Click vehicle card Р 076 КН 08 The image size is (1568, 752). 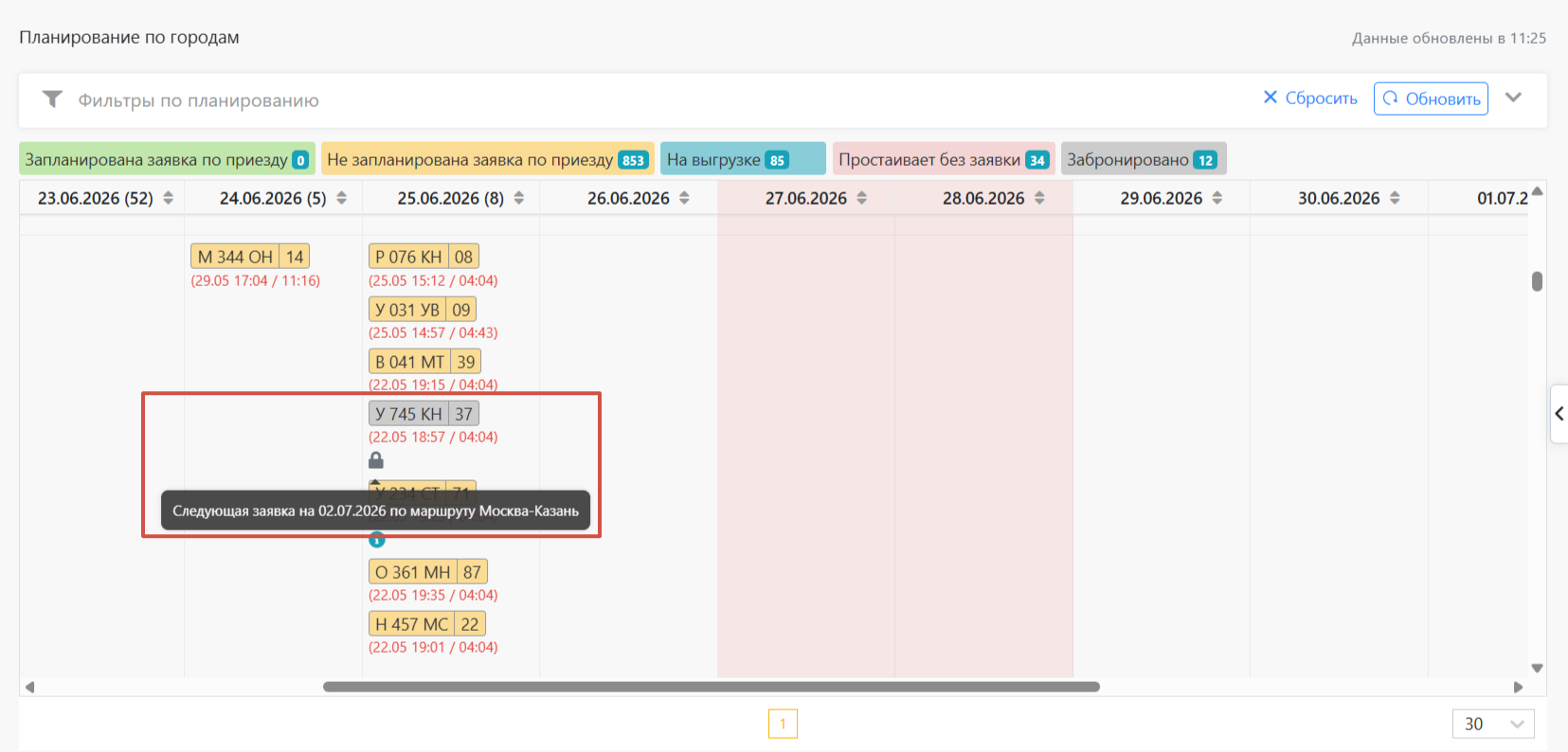point(424,257)
